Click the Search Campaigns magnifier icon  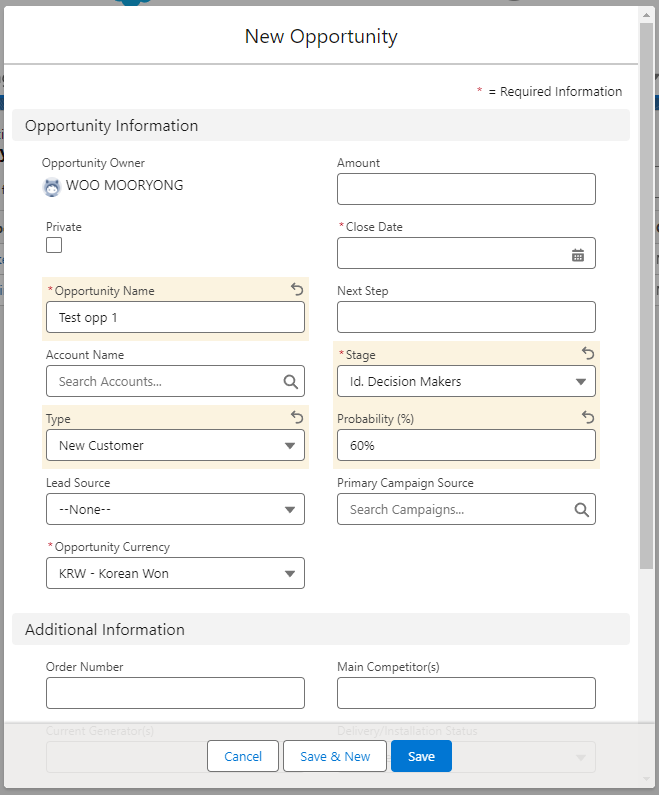pyautogui.click(x=581, y=509)
